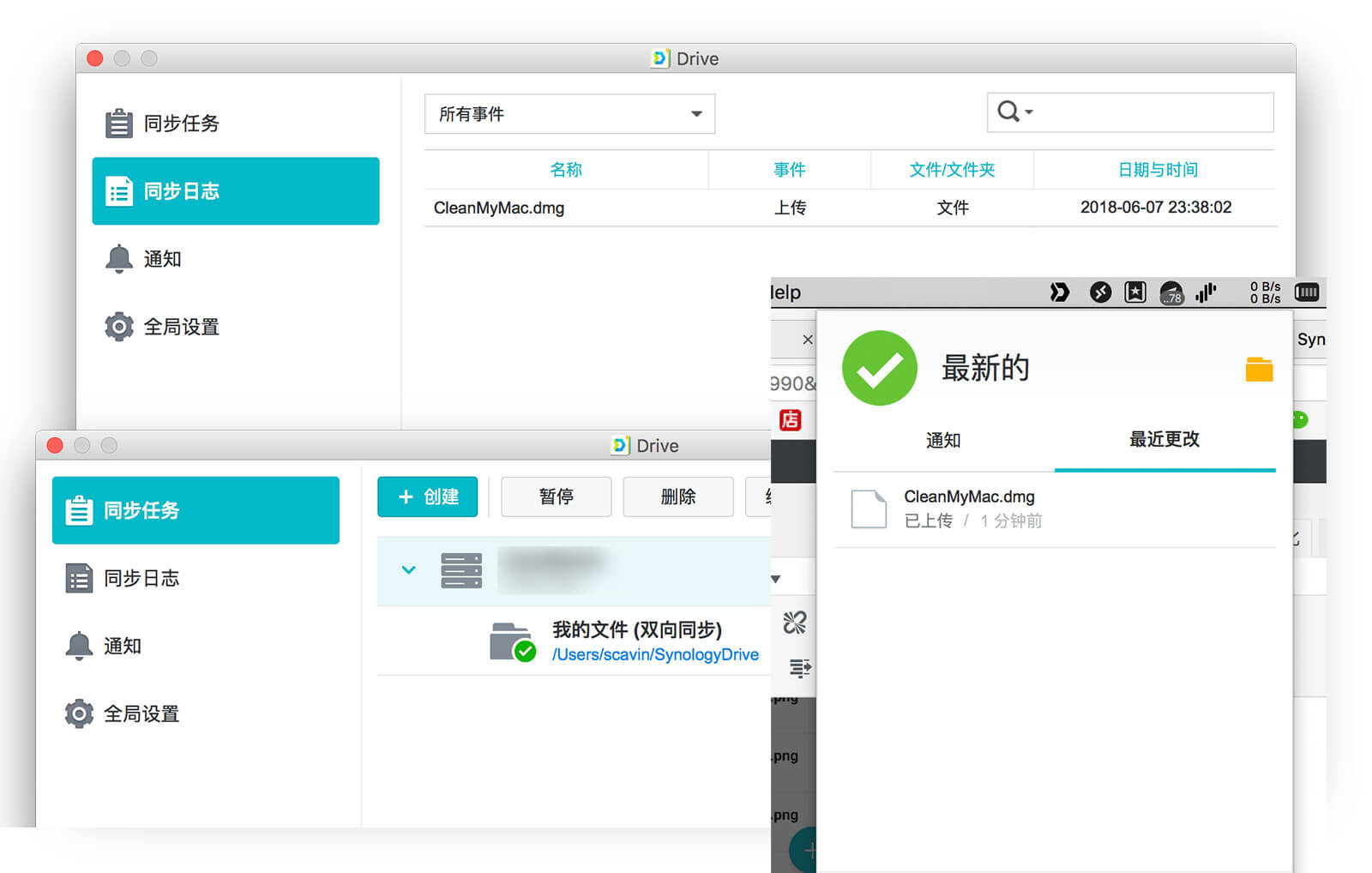The image size is (1372, 873).
Task: Open 同步日志 in the front Drive window
Action: (x=196, y=578)
